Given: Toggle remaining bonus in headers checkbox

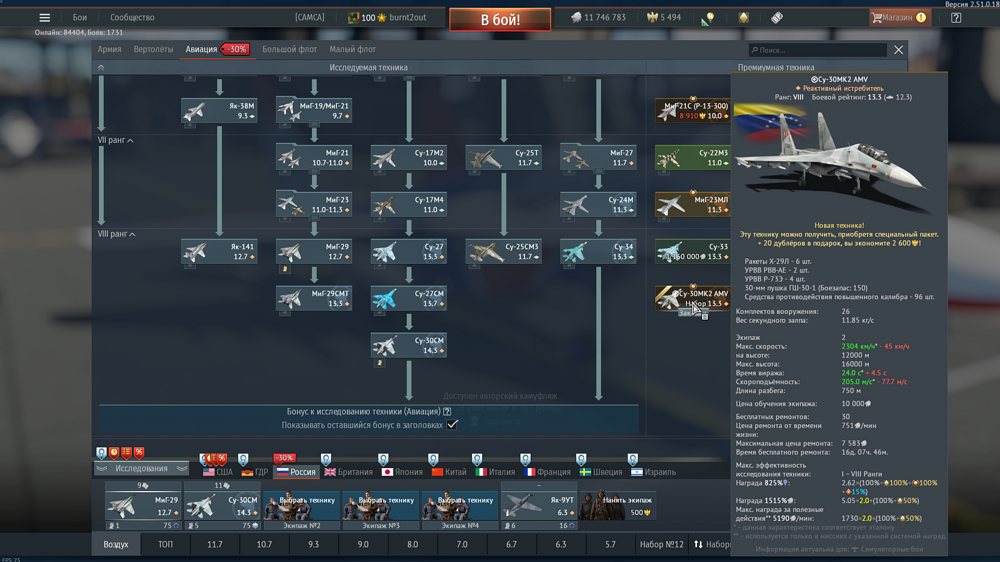Looking at the screenshot, I should click(452, 424).
